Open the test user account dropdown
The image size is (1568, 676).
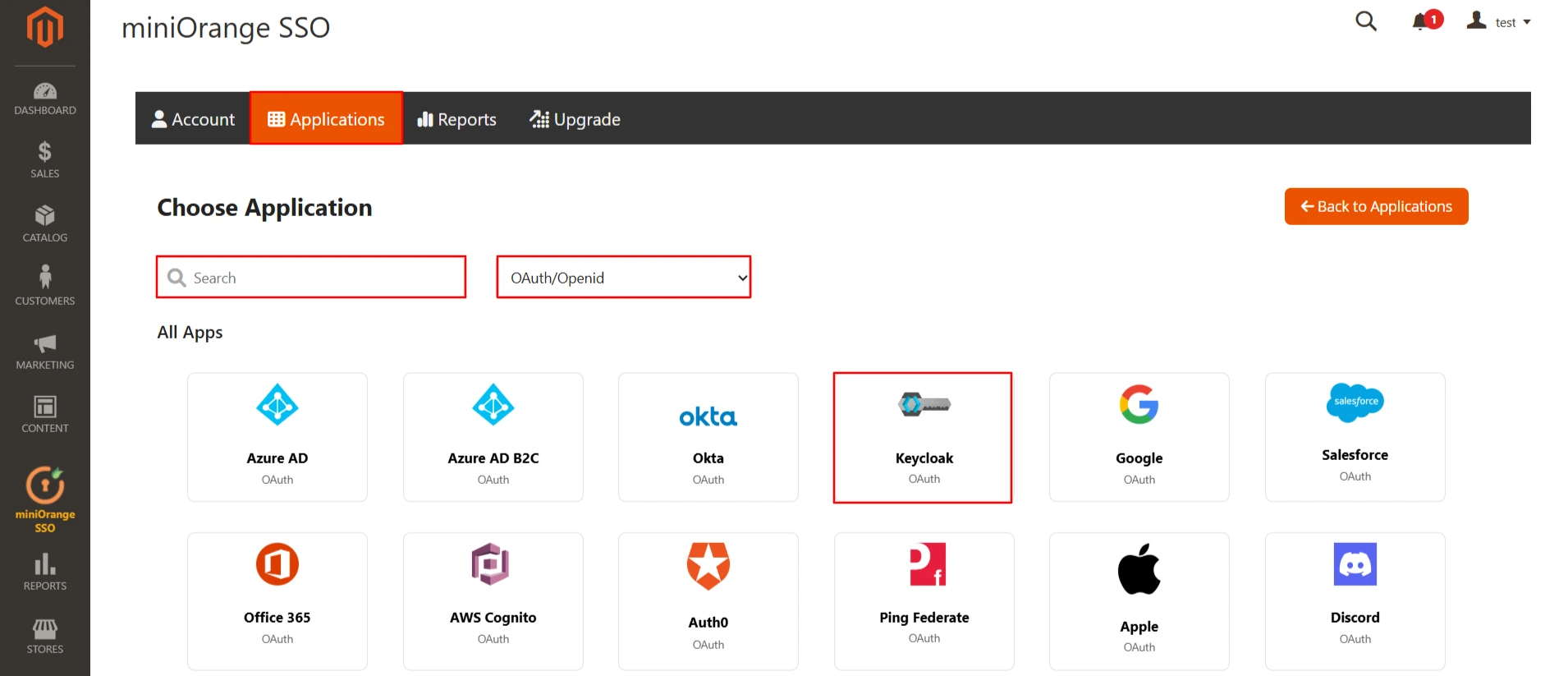[1499, 22]
